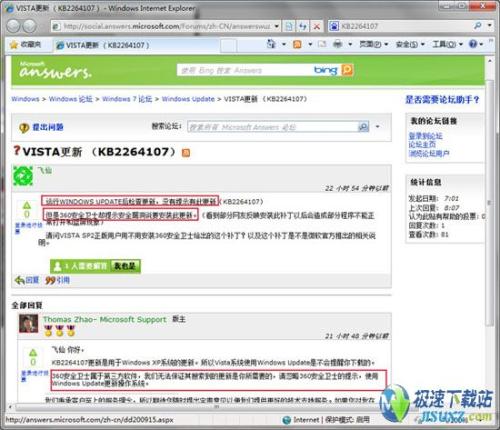Screen dimensions: 500x430
Task: Click 是否需要论坛助手? link
Action: (442, 99)
